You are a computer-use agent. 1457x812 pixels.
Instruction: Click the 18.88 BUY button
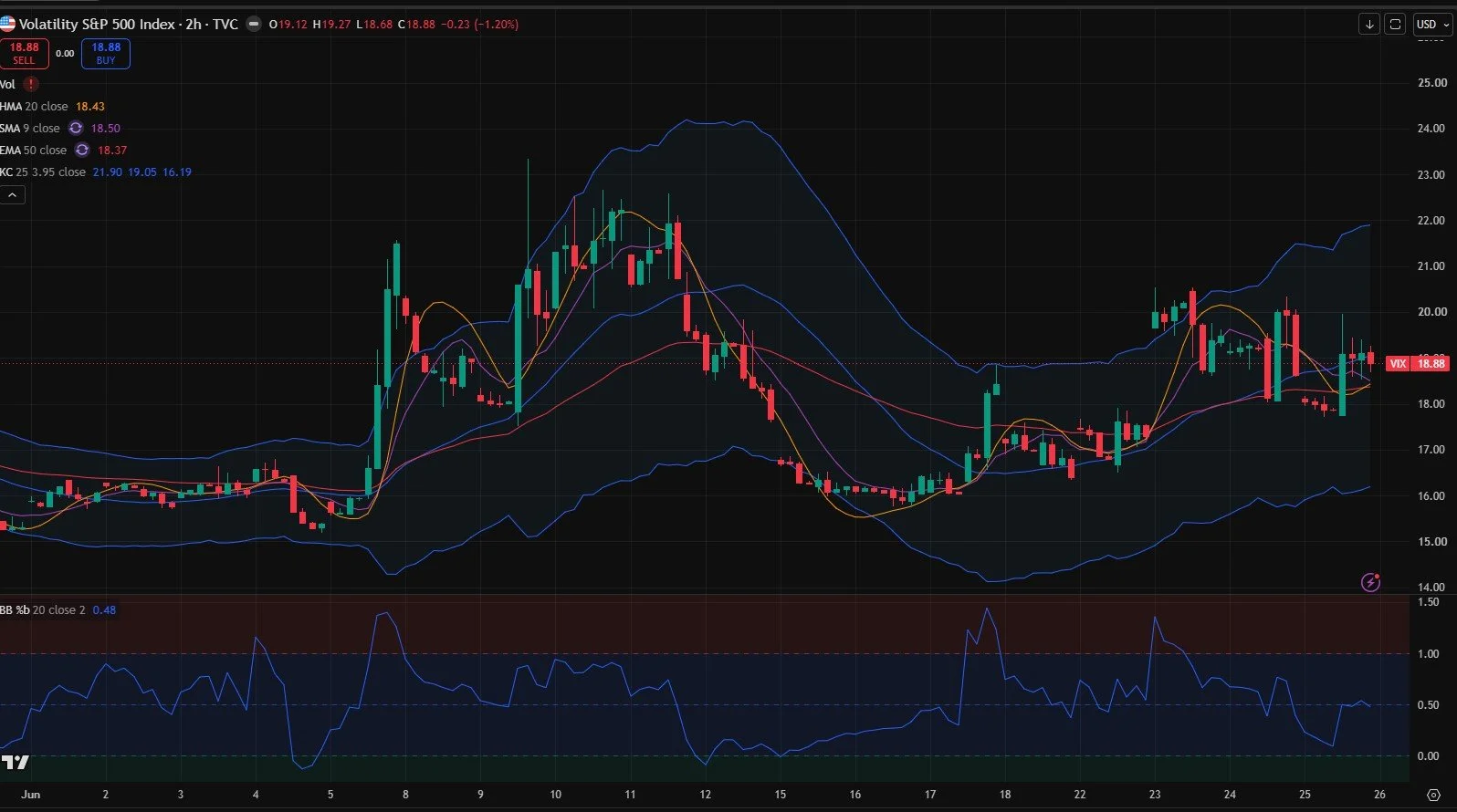pos(106,54)
